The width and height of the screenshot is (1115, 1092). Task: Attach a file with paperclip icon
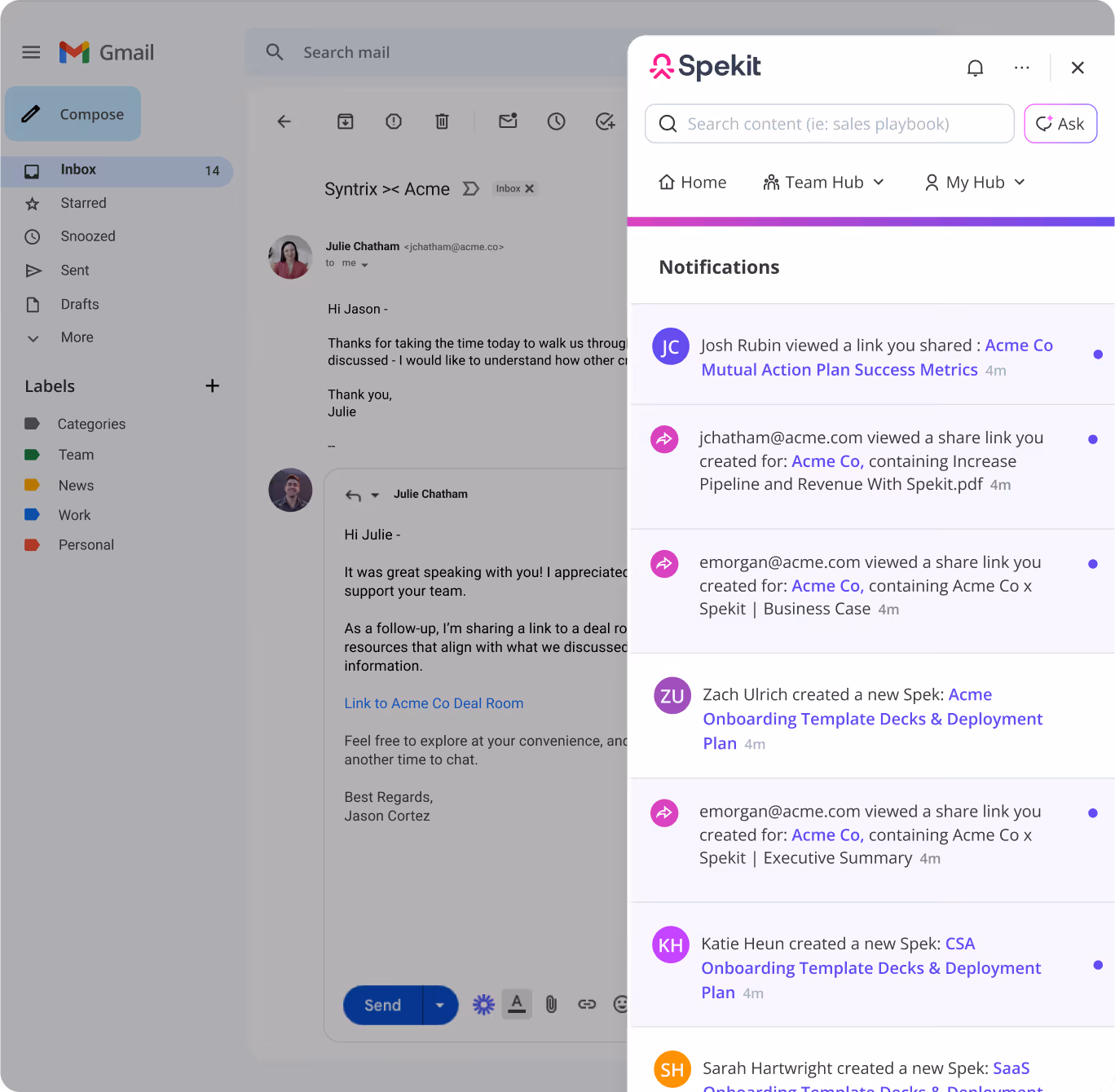click(x=552, y=1005)
